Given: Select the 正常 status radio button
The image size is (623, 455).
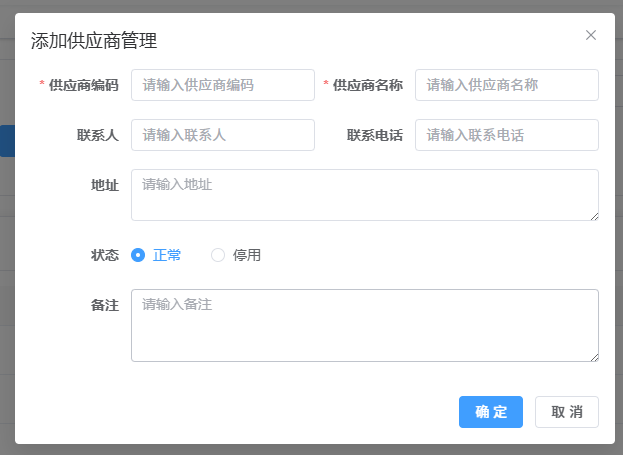Looking at the screenshot, I should pos(139,255).
